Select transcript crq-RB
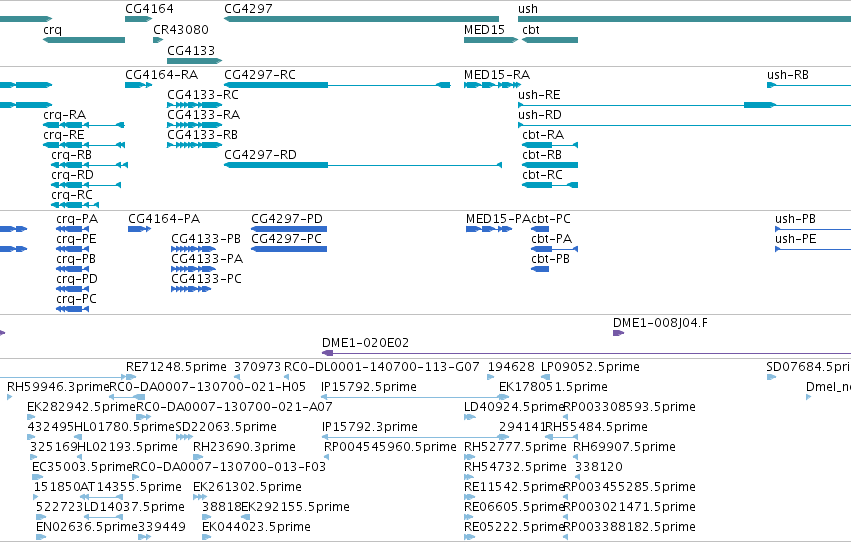The image size is (851, 542). point(90,165)
